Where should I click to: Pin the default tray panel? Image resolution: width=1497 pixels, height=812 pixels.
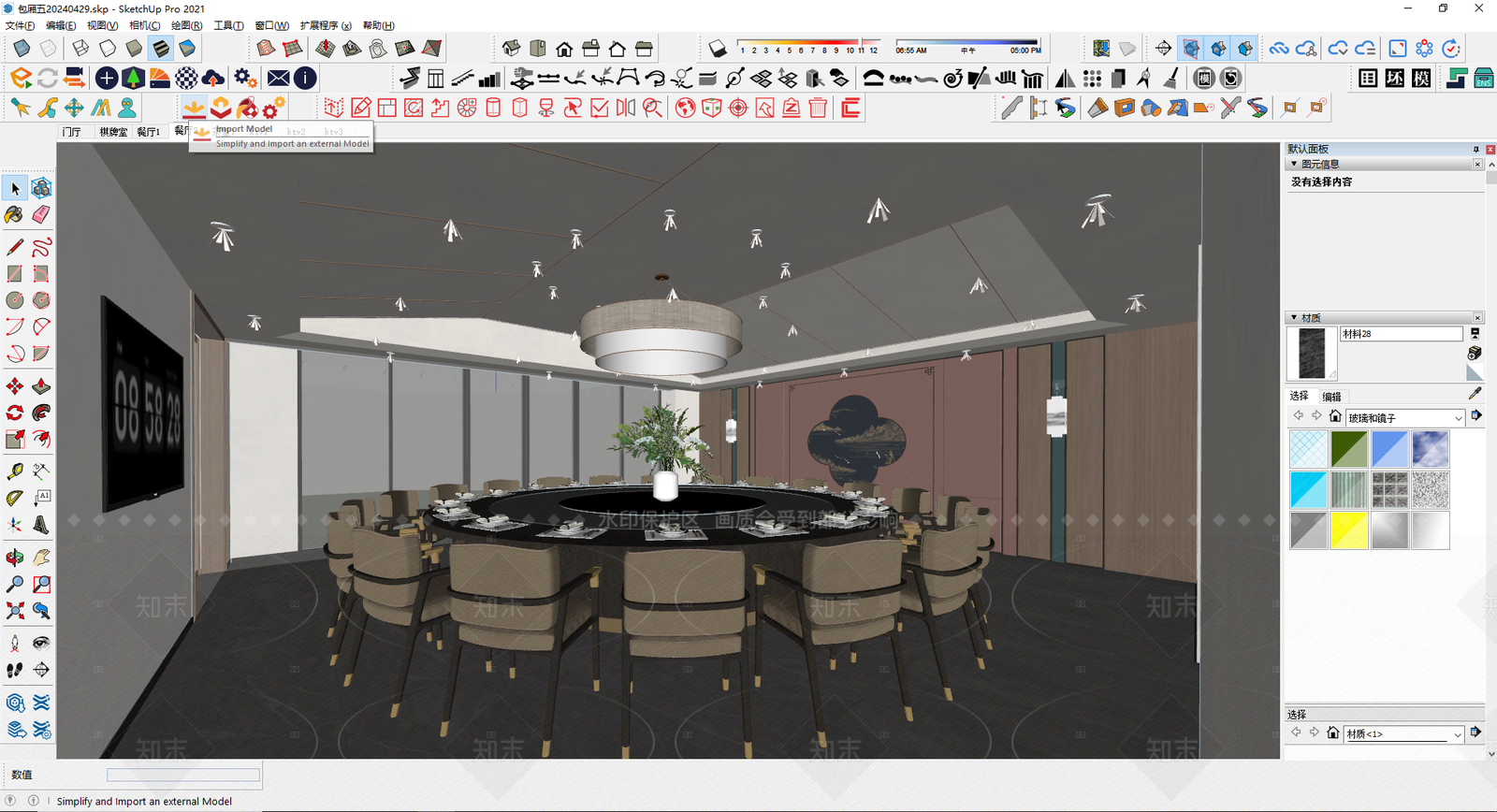tap(1476, 150)
